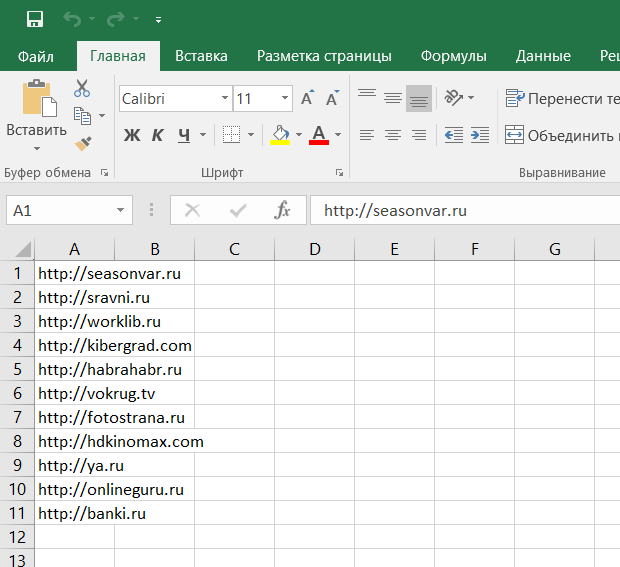620x567 pixels.
Task: Select the Format Painter brush icon
Action: (83, 144)
